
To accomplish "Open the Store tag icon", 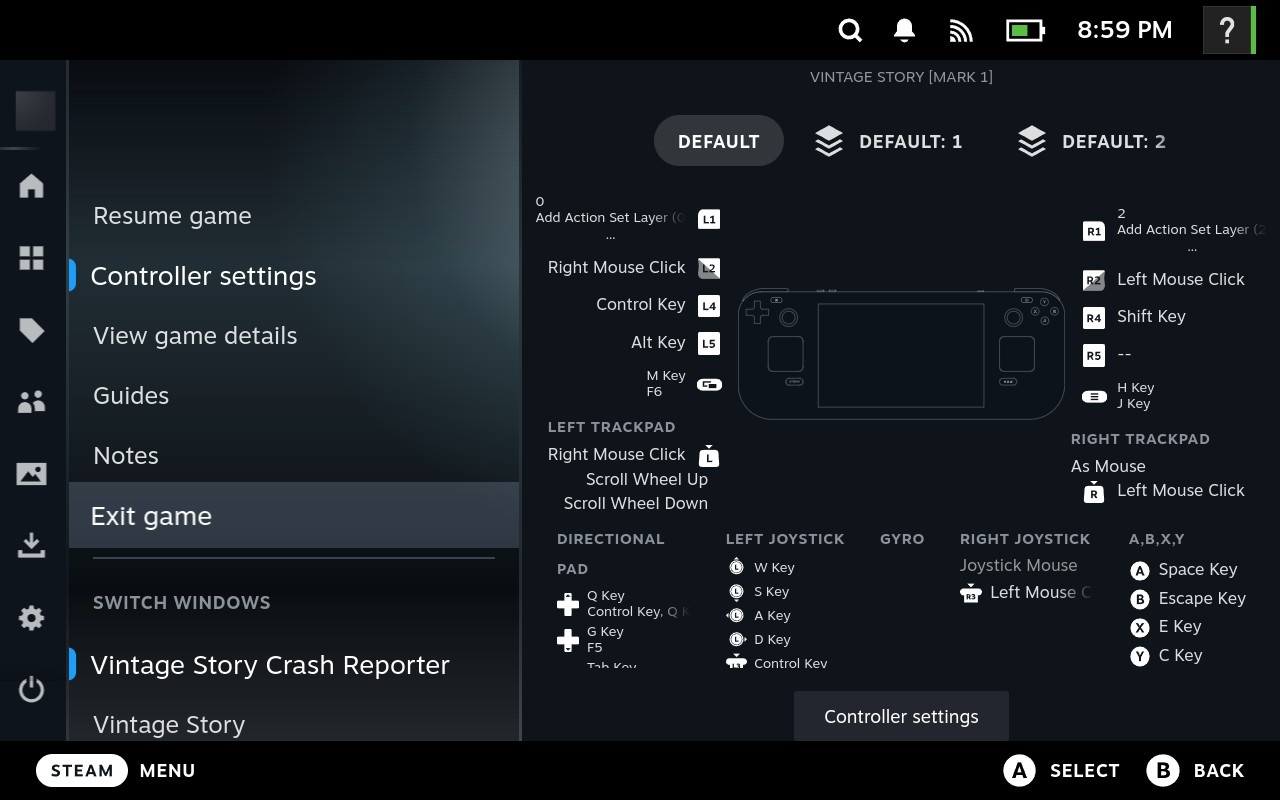I will click(32, 330).
